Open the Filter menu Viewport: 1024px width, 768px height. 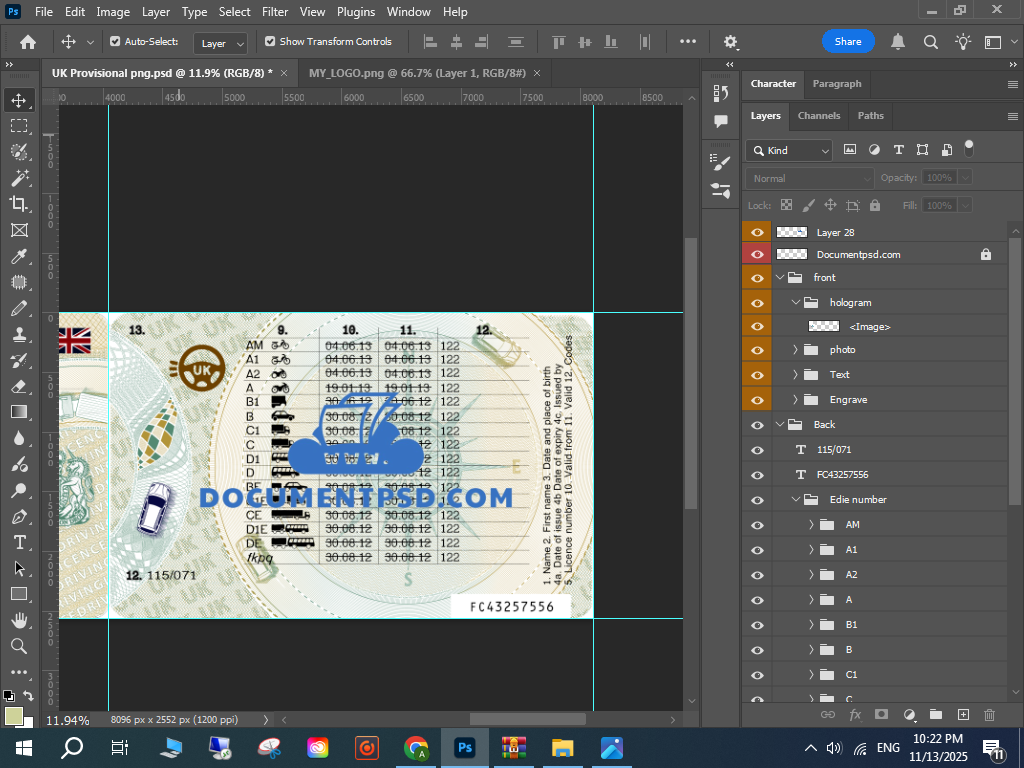click(x=275, y=12)
